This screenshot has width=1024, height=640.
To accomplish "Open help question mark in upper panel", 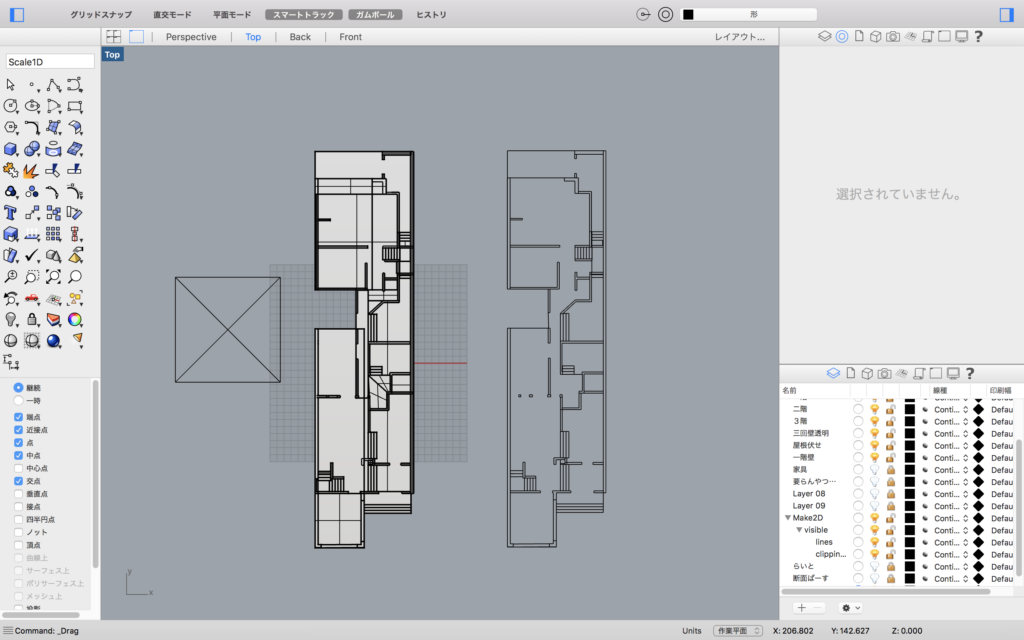I will 978,37.
